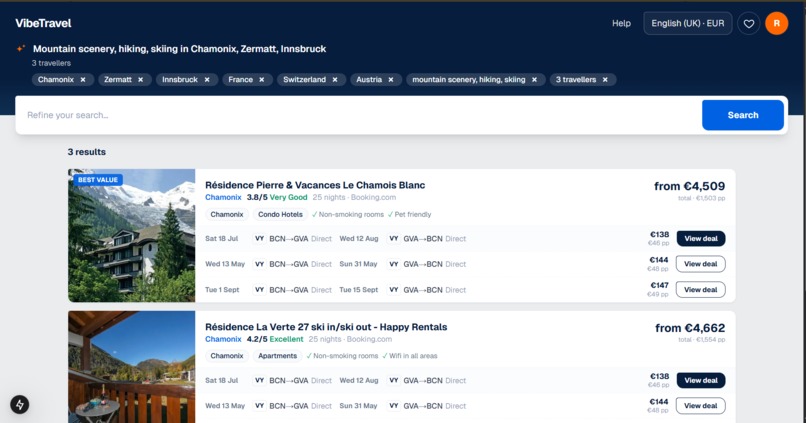Open the La Verte 27 balcony photo
The image size is (806, 423).
coord(132,367)
